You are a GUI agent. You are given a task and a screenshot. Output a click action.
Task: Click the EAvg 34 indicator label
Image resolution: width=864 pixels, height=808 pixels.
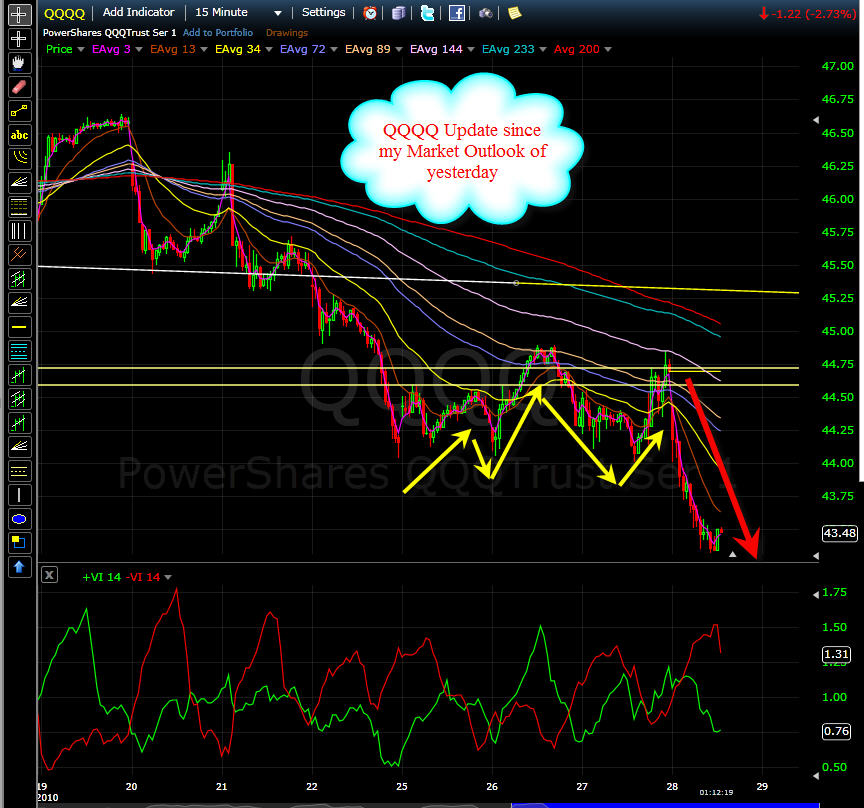(x=237, y=49)
